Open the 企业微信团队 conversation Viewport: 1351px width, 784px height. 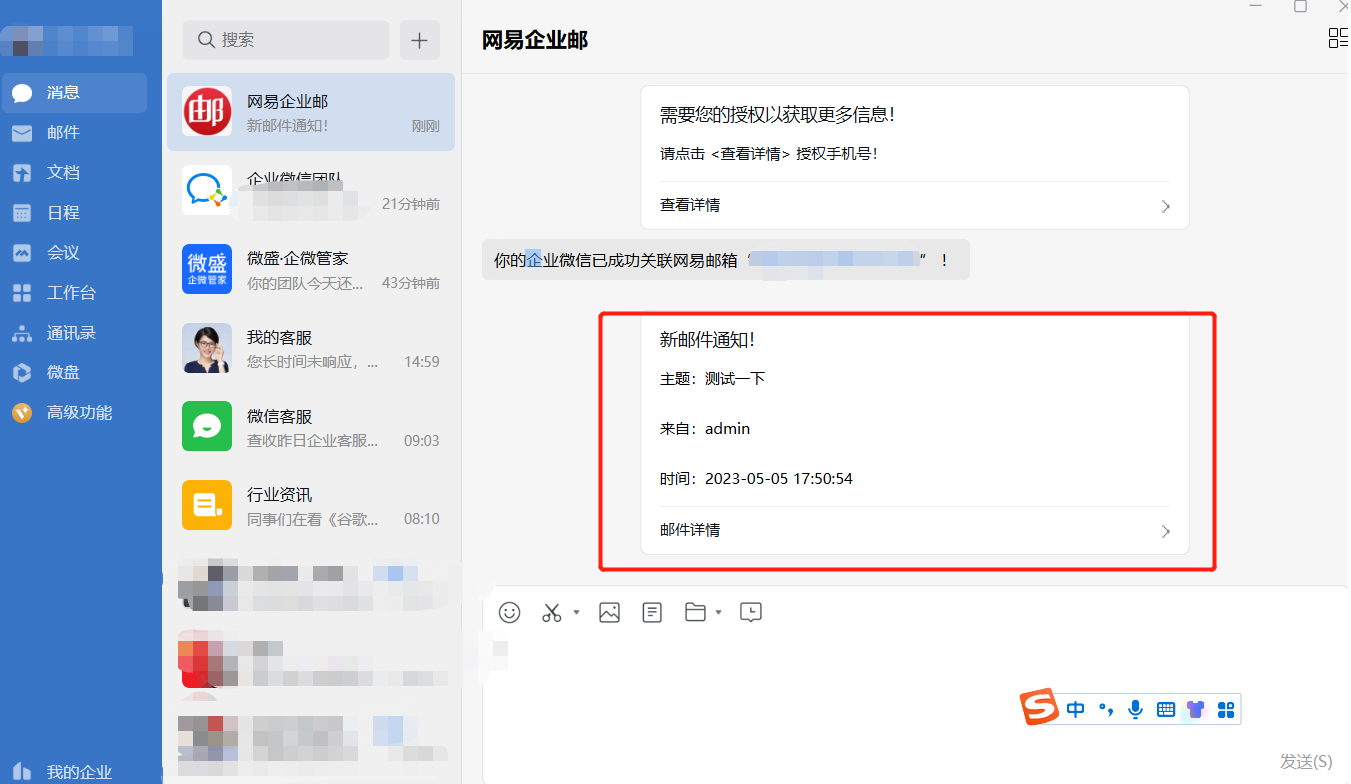(x=311, y=190)
